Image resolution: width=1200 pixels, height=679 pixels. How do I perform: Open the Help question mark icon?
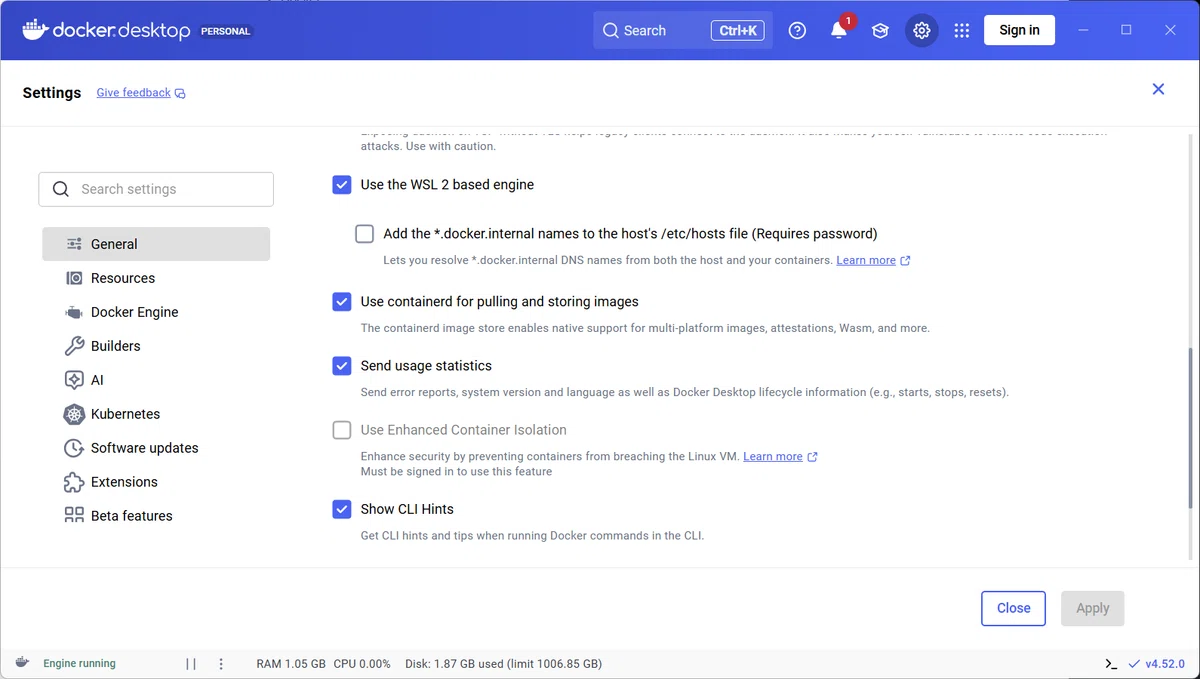pyautogui.click(x=797, y=30)
